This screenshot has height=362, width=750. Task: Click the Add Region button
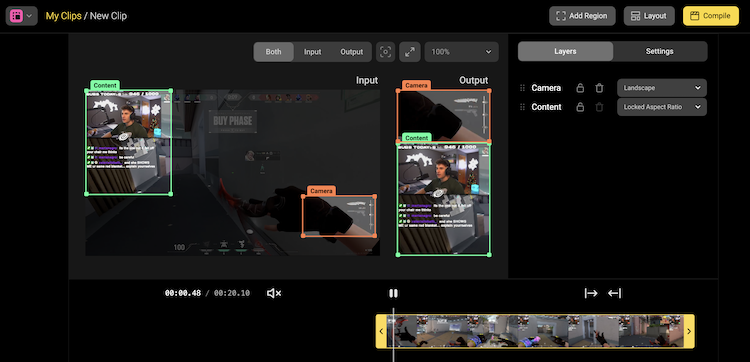click(582, 16)
